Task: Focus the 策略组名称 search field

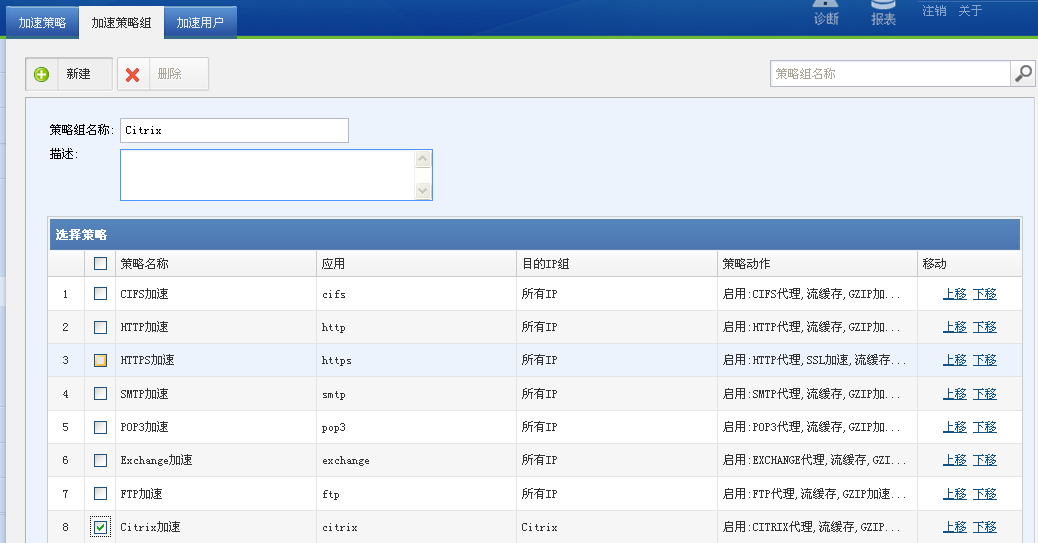Action: (890, 74)
